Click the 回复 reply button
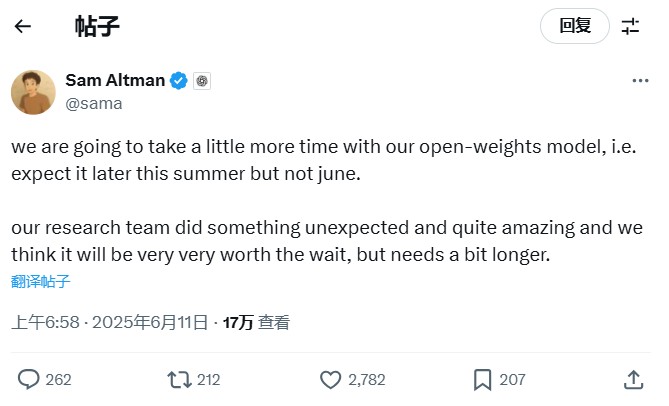Viewport: 669px width, 406px height. (574, 27)
